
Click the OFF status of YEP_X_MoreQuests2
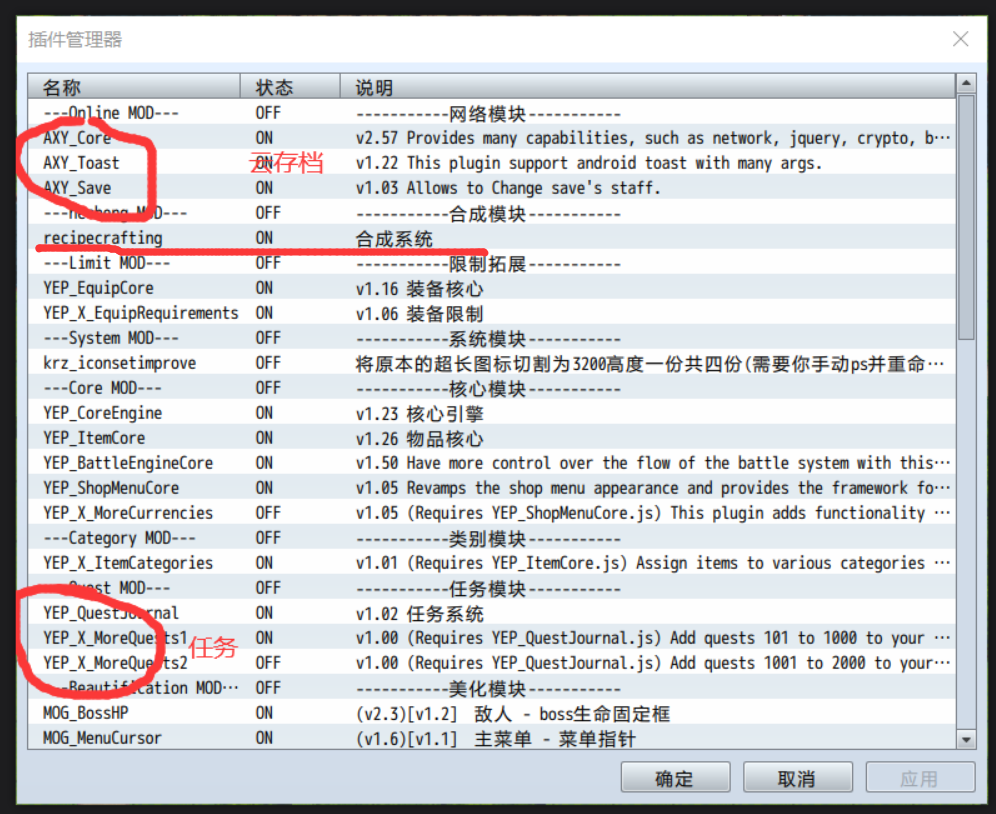click(268, 663)
